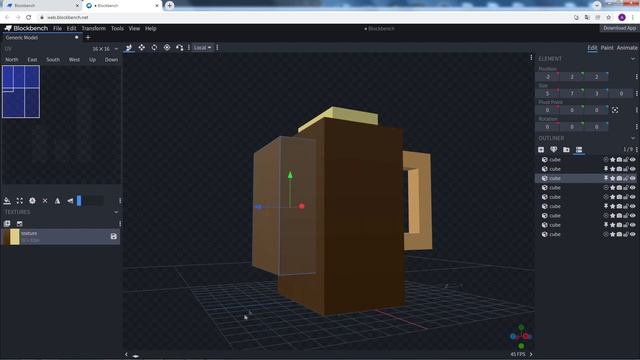Switch to the Generic Model tab

pyautogui.click(x=41, y=38)
